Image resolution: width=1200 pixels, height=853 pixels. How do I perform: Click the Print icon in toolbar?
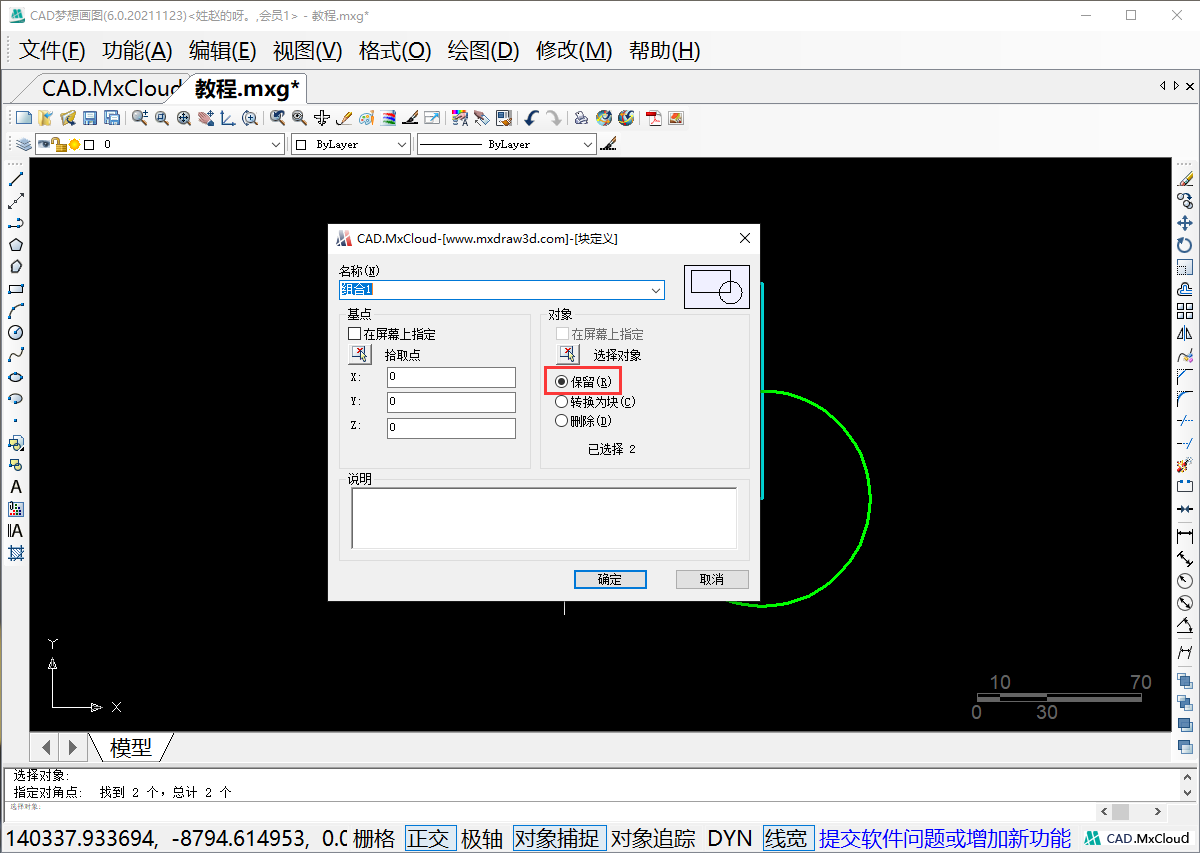click(580, 118)
